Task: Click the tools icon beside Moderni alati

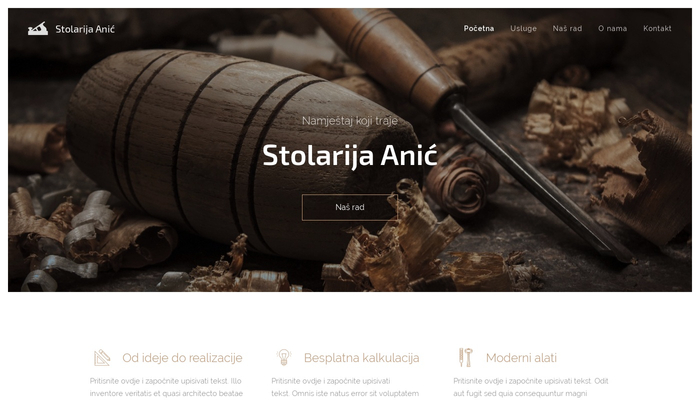Action: tap(465, 358)
